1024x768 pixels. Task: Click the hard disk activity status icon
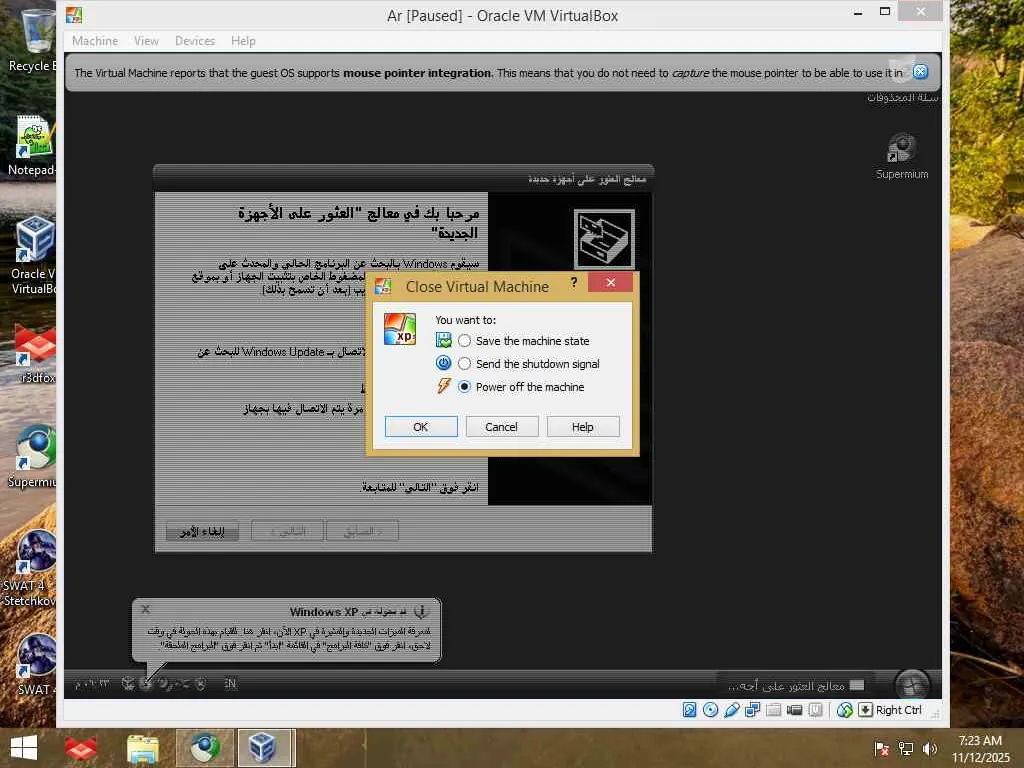[x=690, y=710]
